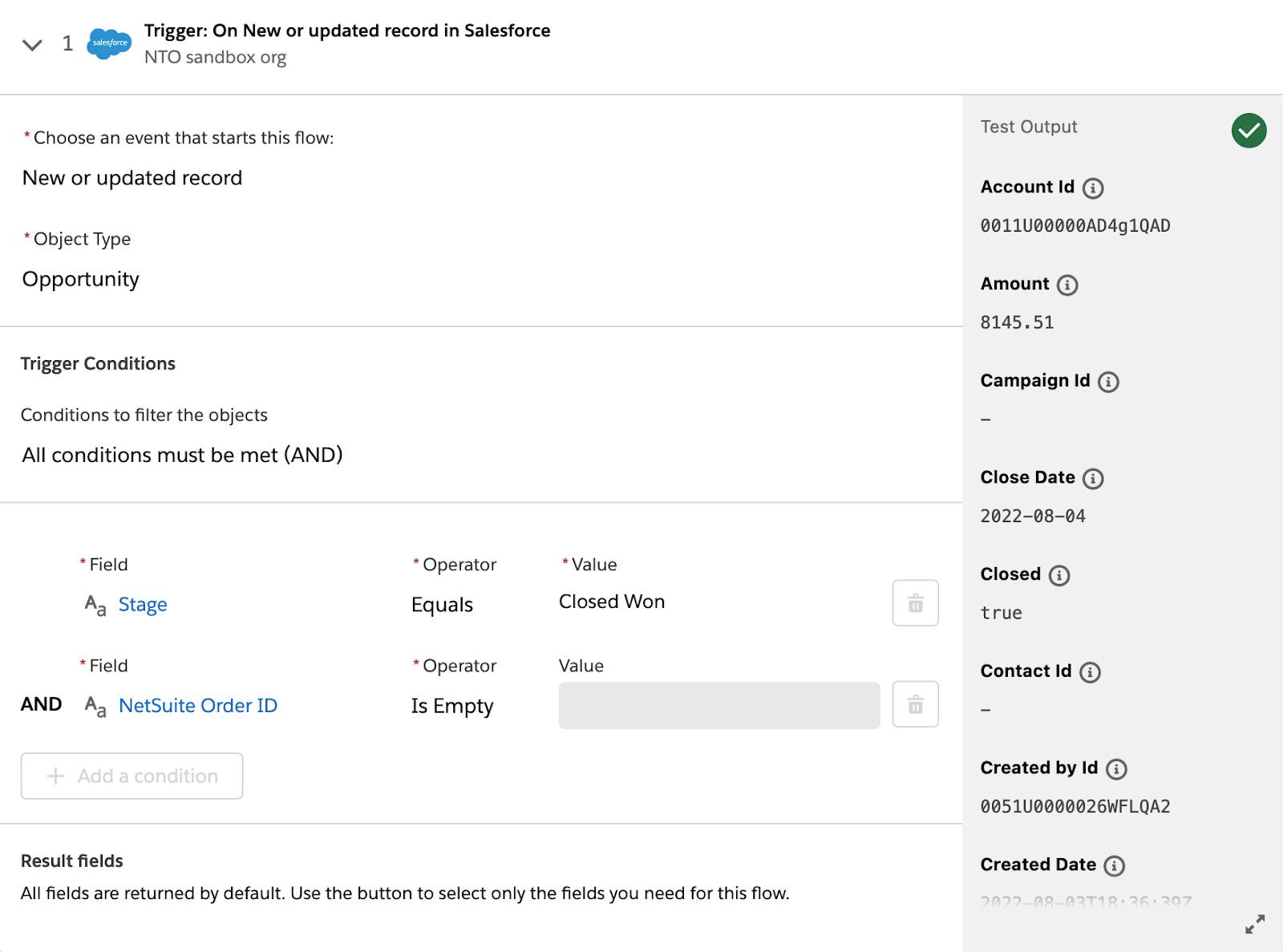The image size is (1283, 952).
Task: Click the AND connector label
Action: point(41,704)
